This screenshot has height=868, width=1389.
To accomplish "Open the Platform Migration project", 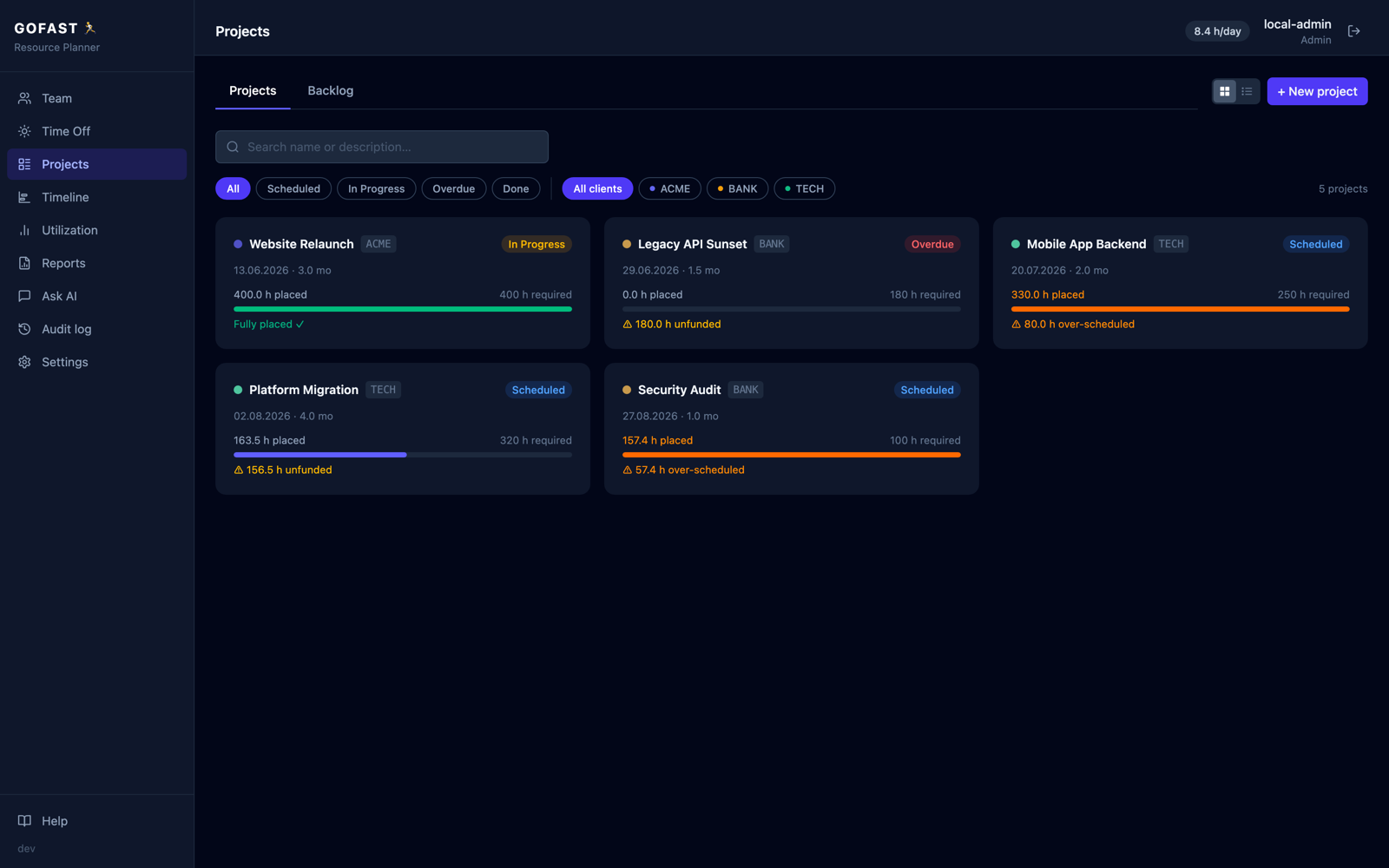I will [x=403, y=429].
